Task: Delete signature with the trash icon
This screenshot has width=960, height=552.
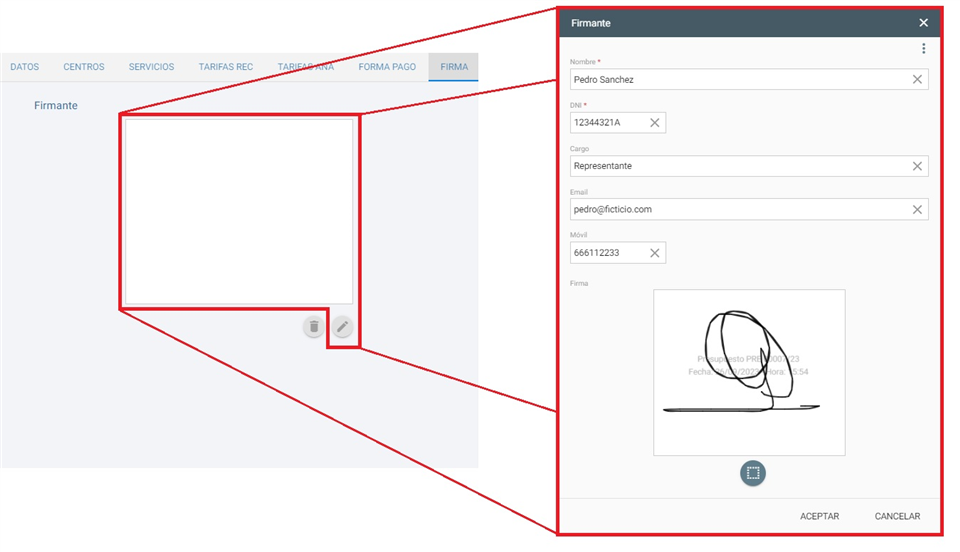Action: coord(314,327)
